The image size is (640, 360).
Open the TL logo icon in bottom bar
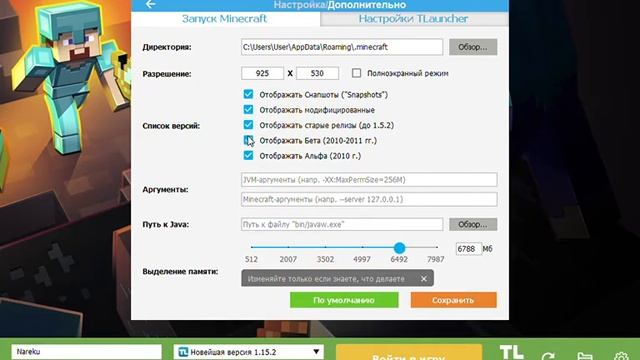point(512,352)
